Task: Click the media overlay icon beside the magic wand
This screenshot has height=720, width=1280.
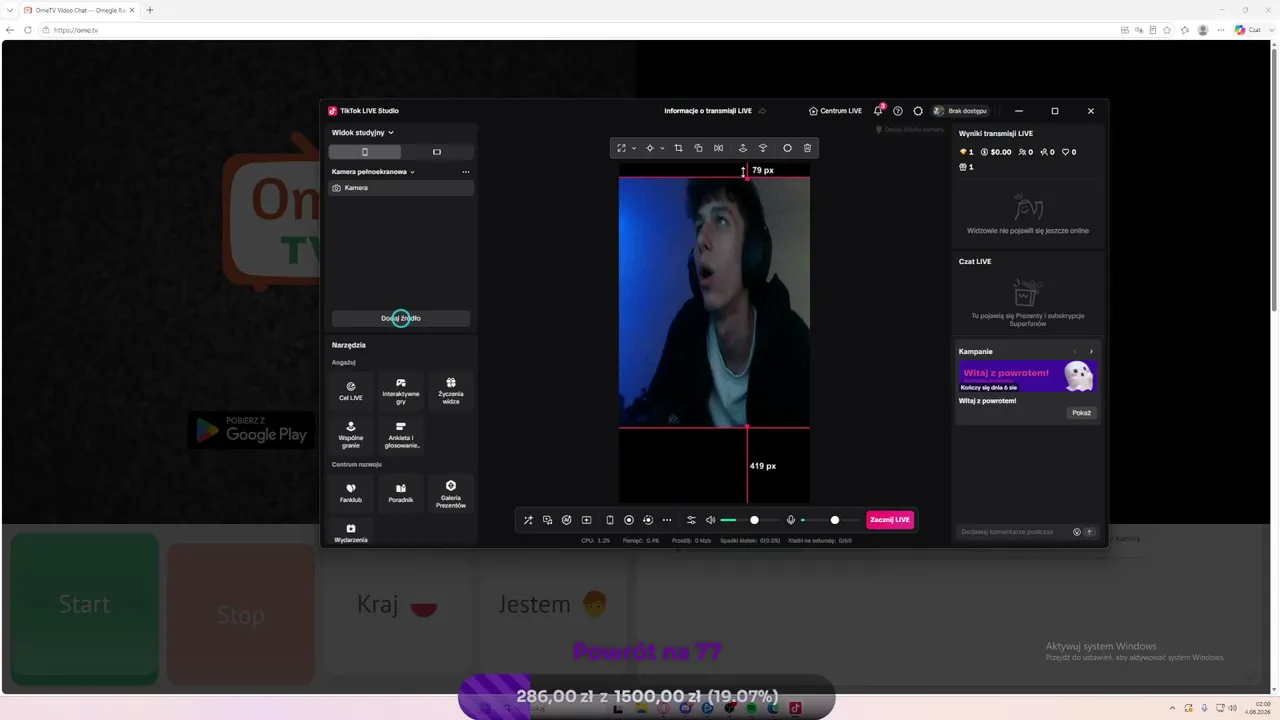Action: pyautogui.click(x=547, y=520)
